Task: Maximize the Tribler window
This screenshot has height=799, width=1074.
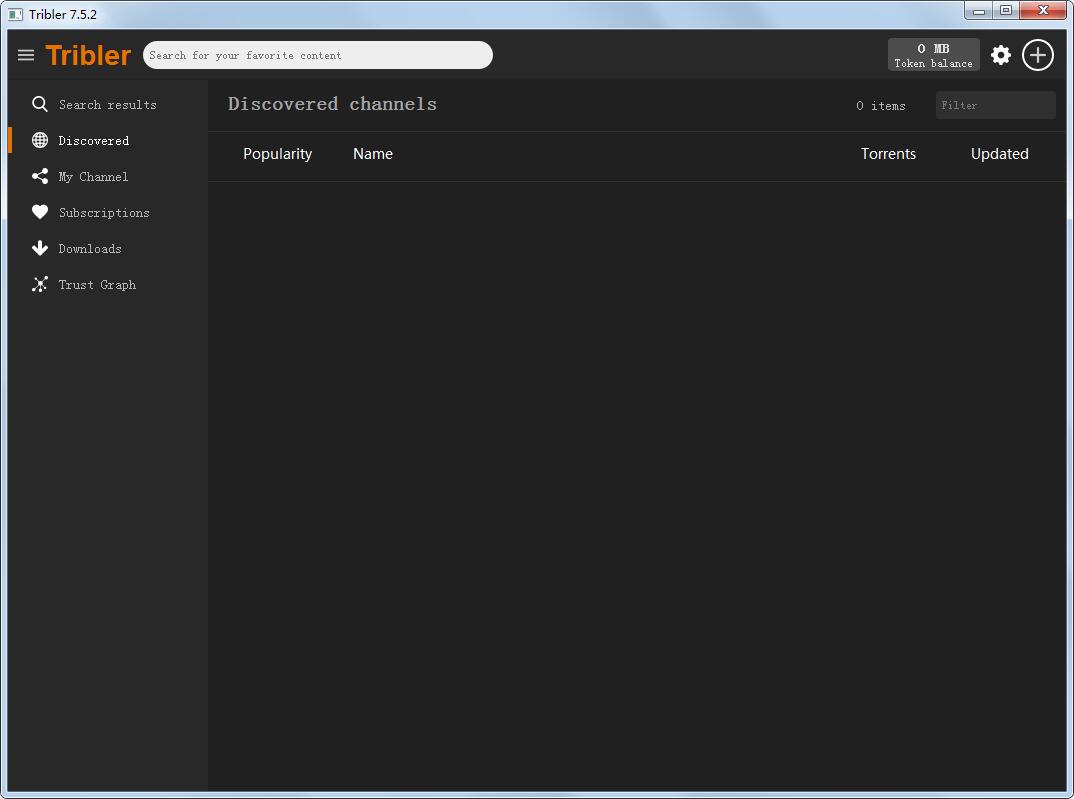Action: (x=1006, y=11)
